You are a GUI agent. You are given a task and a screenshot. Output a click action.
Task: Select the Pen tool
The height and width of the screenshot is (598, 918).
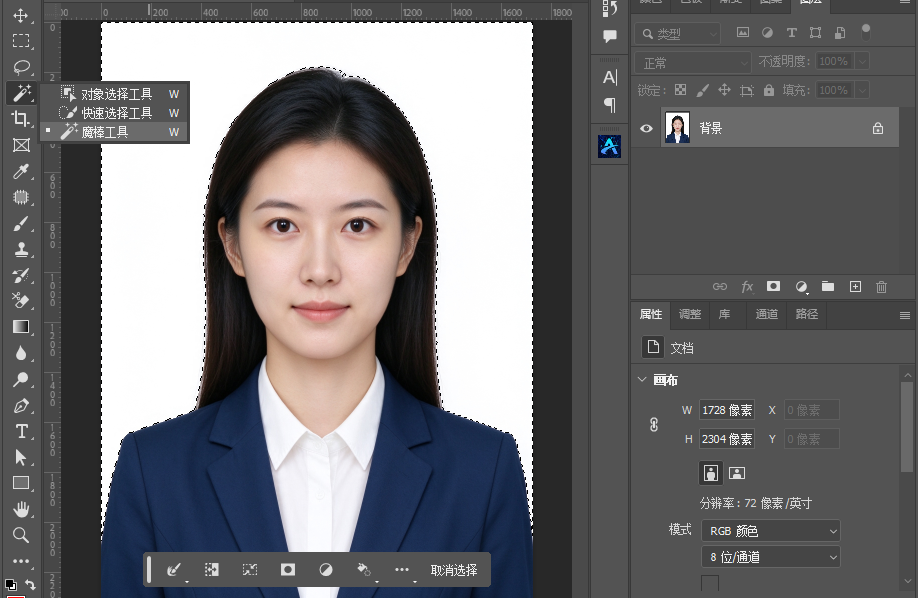(21, 405)
